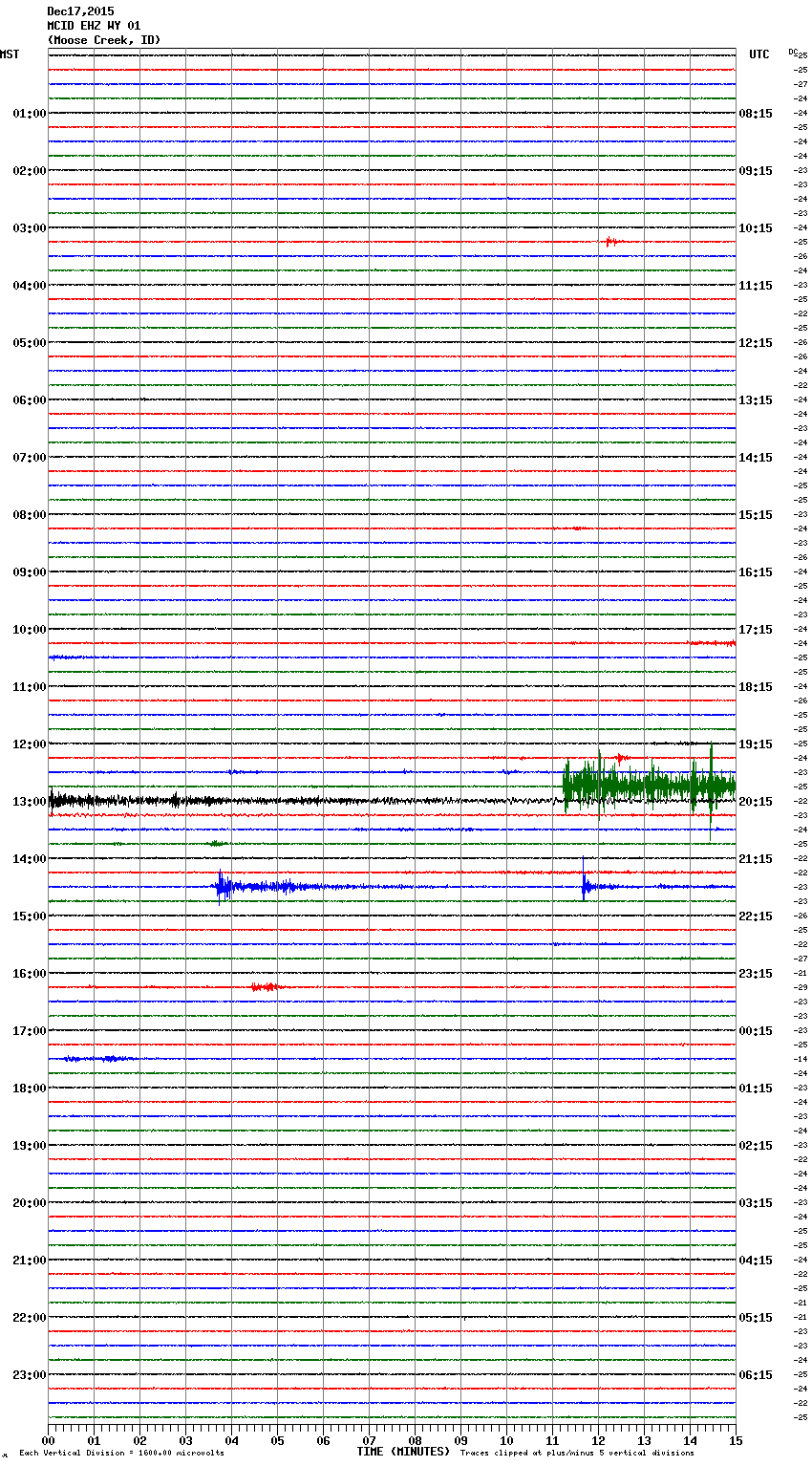The image size is (812, 1466).
Task: Click minute 12 on the bottom axis
Action: (x=598, y=1440)
